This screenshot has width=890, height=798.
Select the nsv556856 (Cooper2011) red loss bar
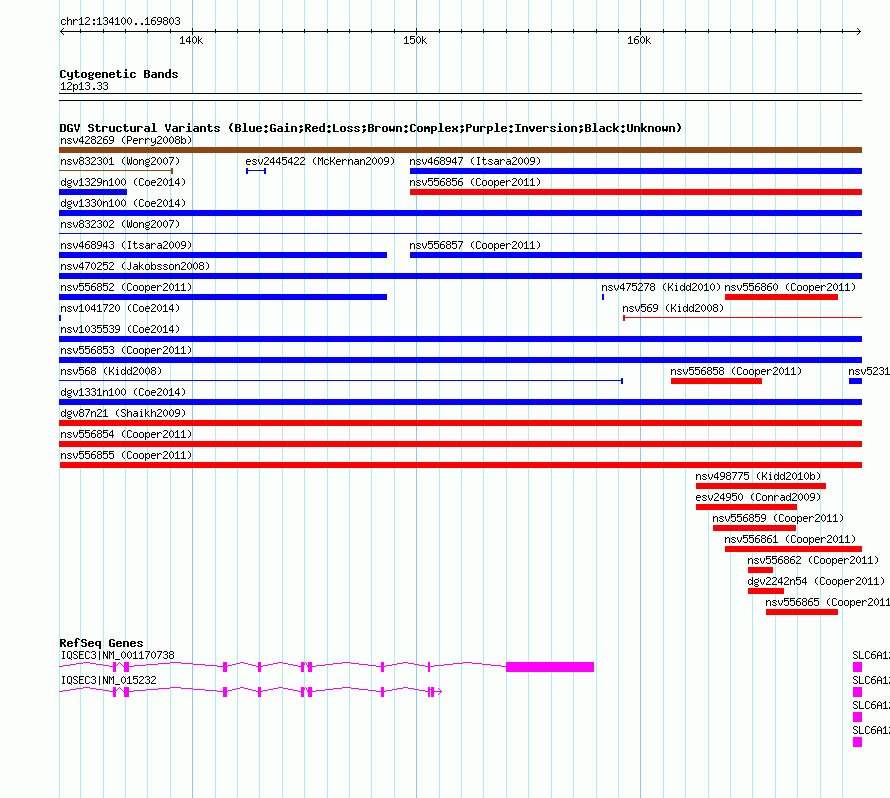point(636,192)
